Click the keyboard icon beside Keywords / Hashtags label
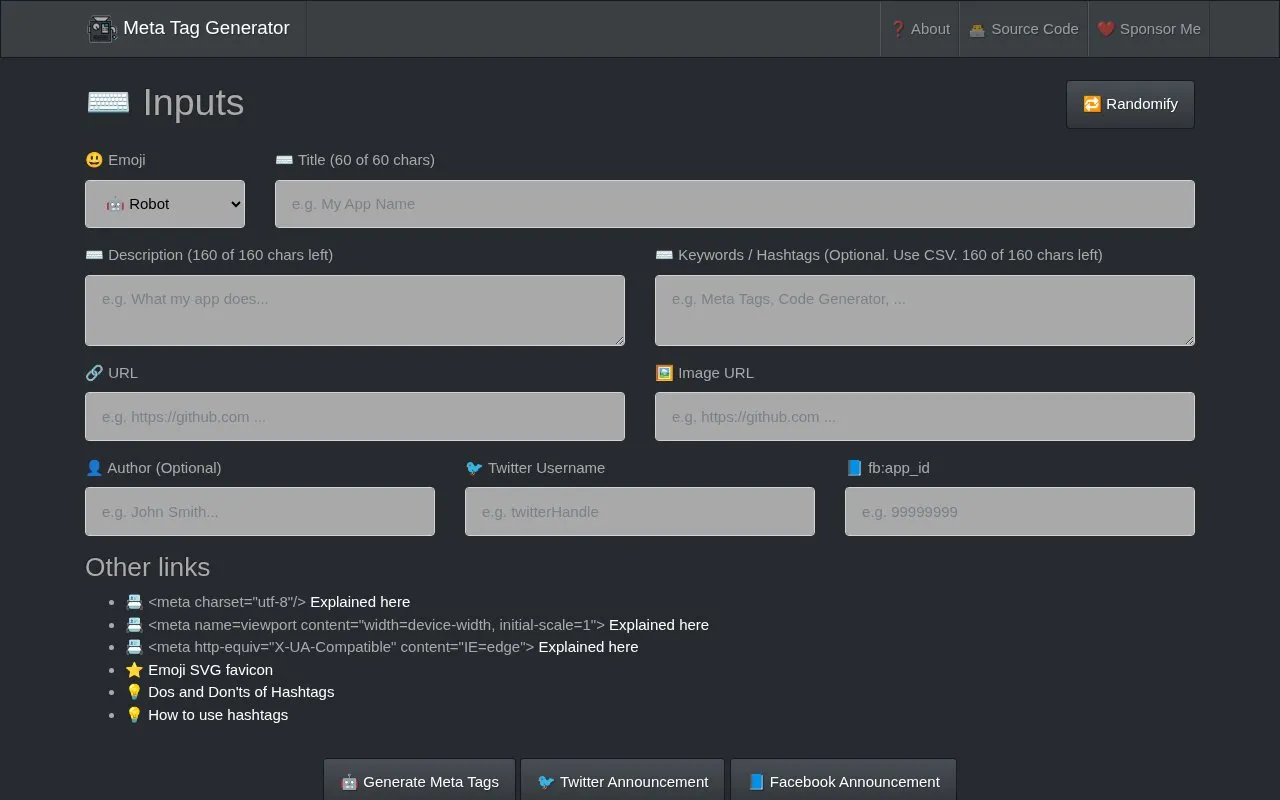Viewport: 1280px width, 800px height. (664, 255)
